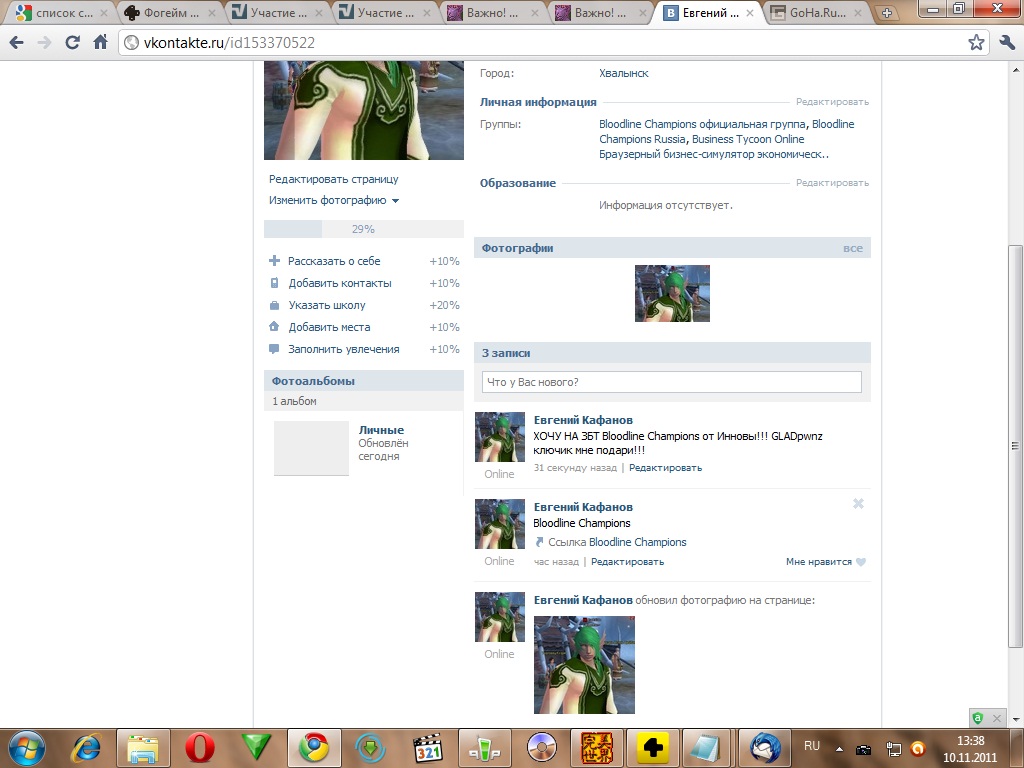Image resolution: width=1024 pixels, height=768 pixels.
Task: Click the Редактировать страницу link
Action: coord(333,179)
